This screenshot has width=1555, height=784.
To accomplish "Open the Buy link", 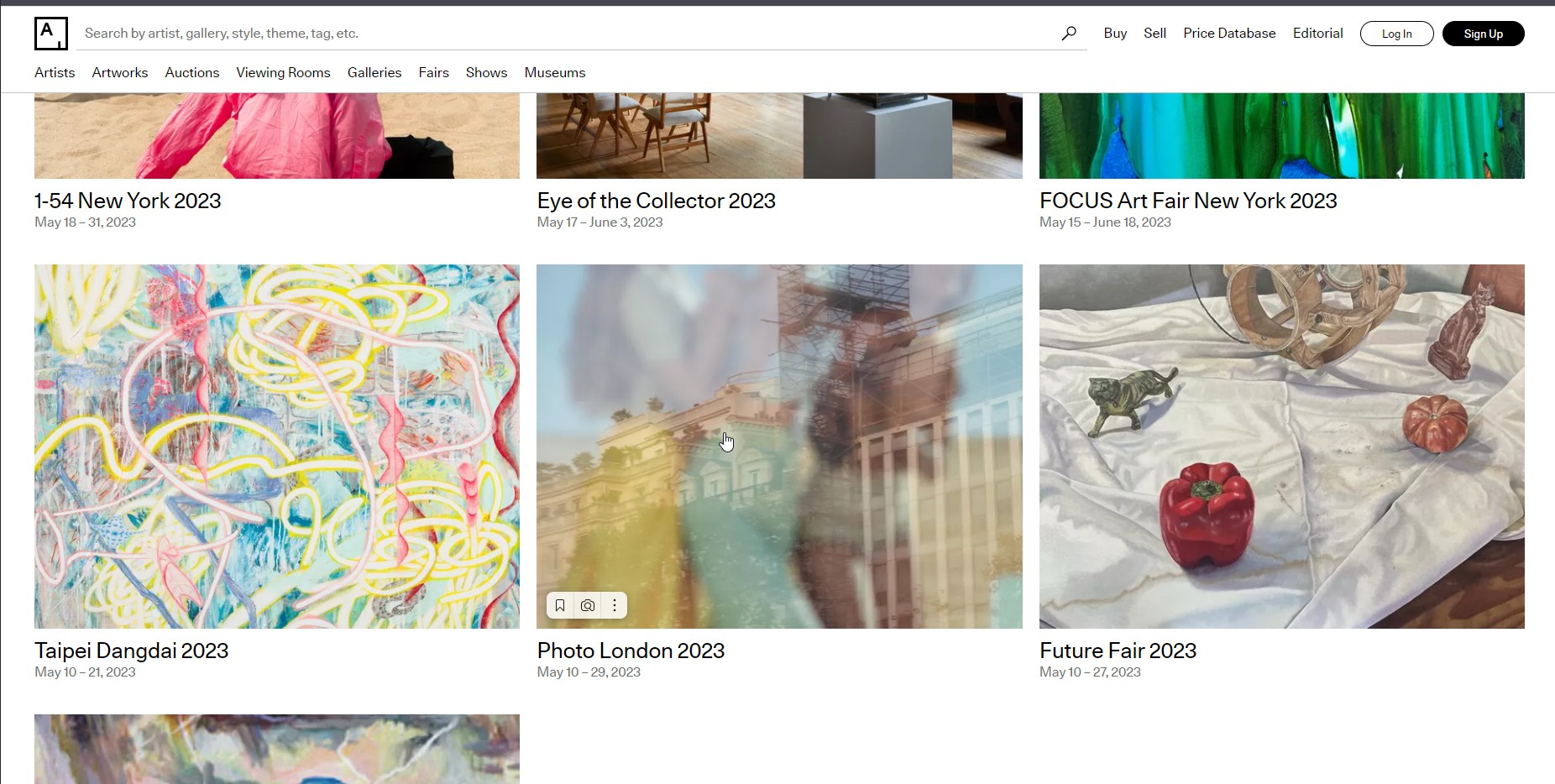I will click(x=1115, y=34).
